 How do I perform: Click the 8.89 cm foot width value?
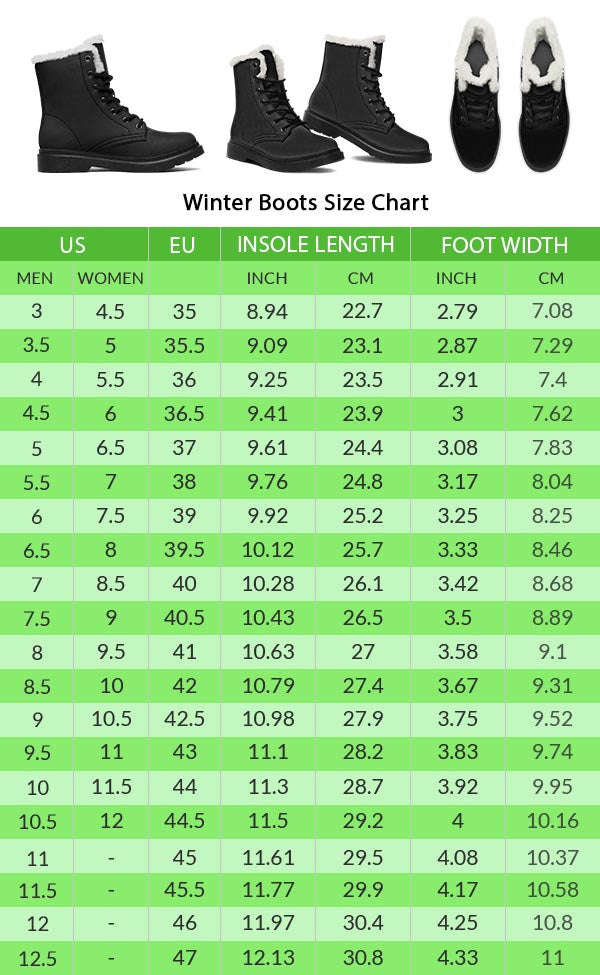pos(552,618)
